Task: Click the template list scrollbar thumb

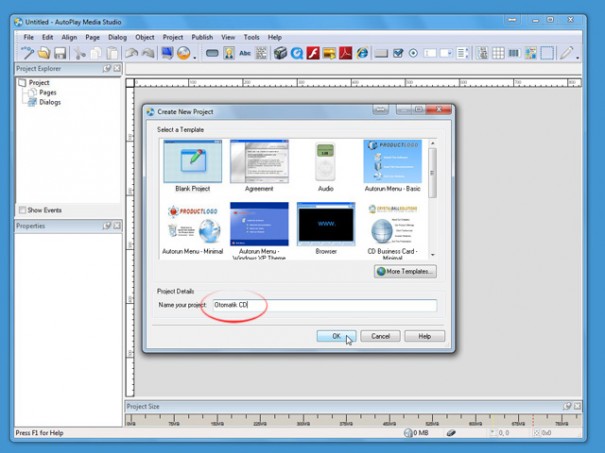Action: (433, 173)
